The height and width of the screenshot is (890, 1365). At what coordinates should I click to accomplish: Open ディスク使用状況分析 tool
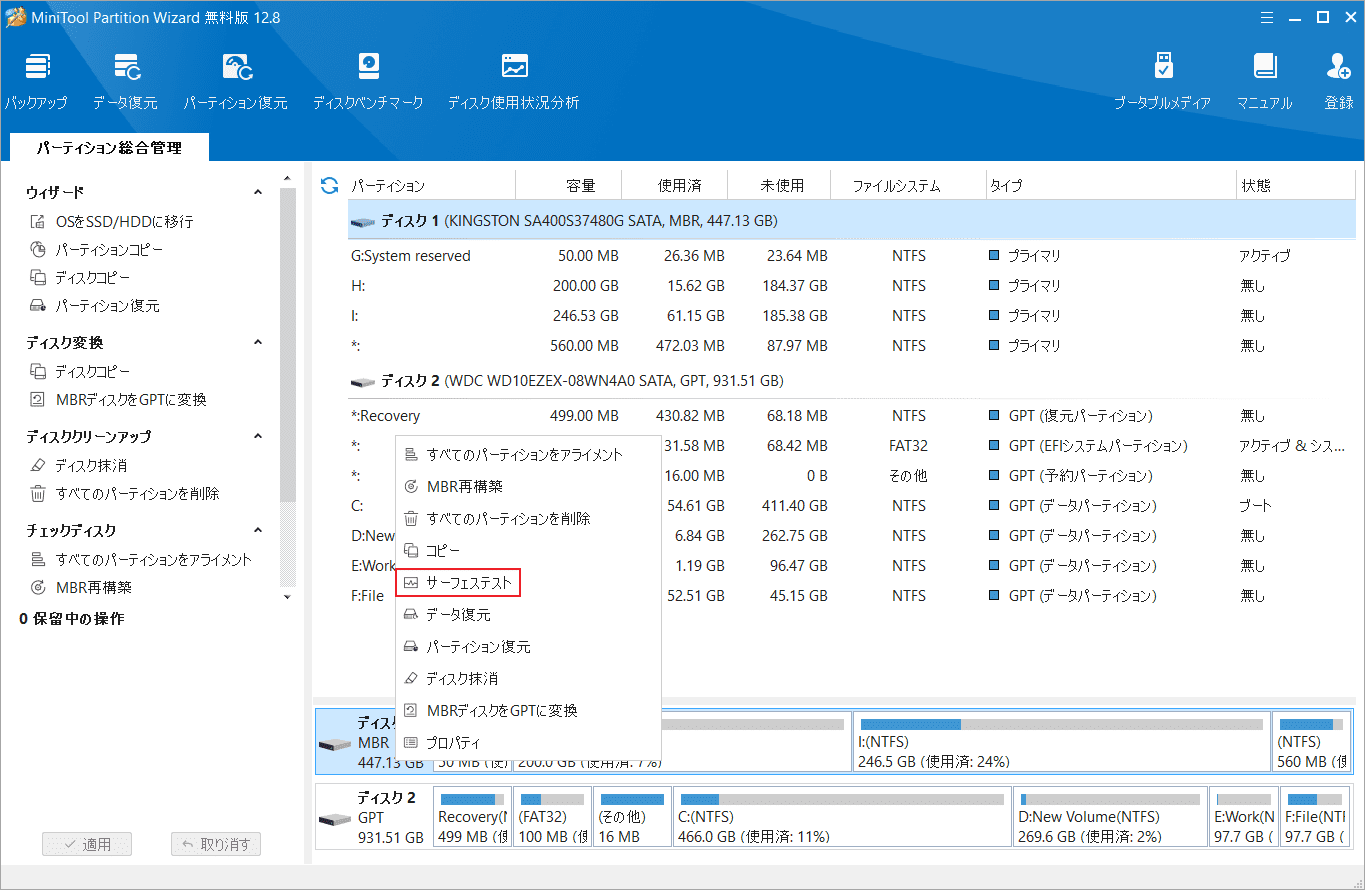pos(513,81)
